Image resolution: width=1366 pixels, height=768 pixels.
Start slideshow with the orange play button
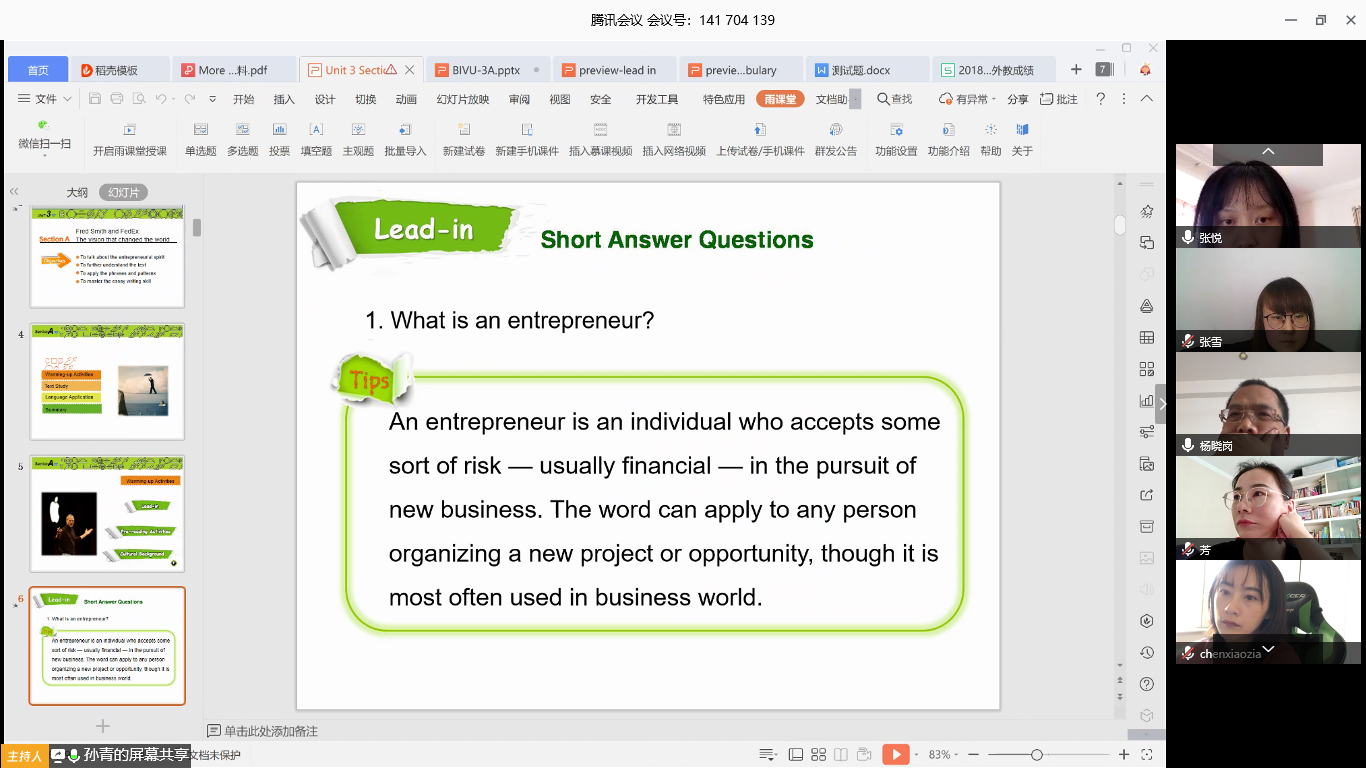point(895,755)
